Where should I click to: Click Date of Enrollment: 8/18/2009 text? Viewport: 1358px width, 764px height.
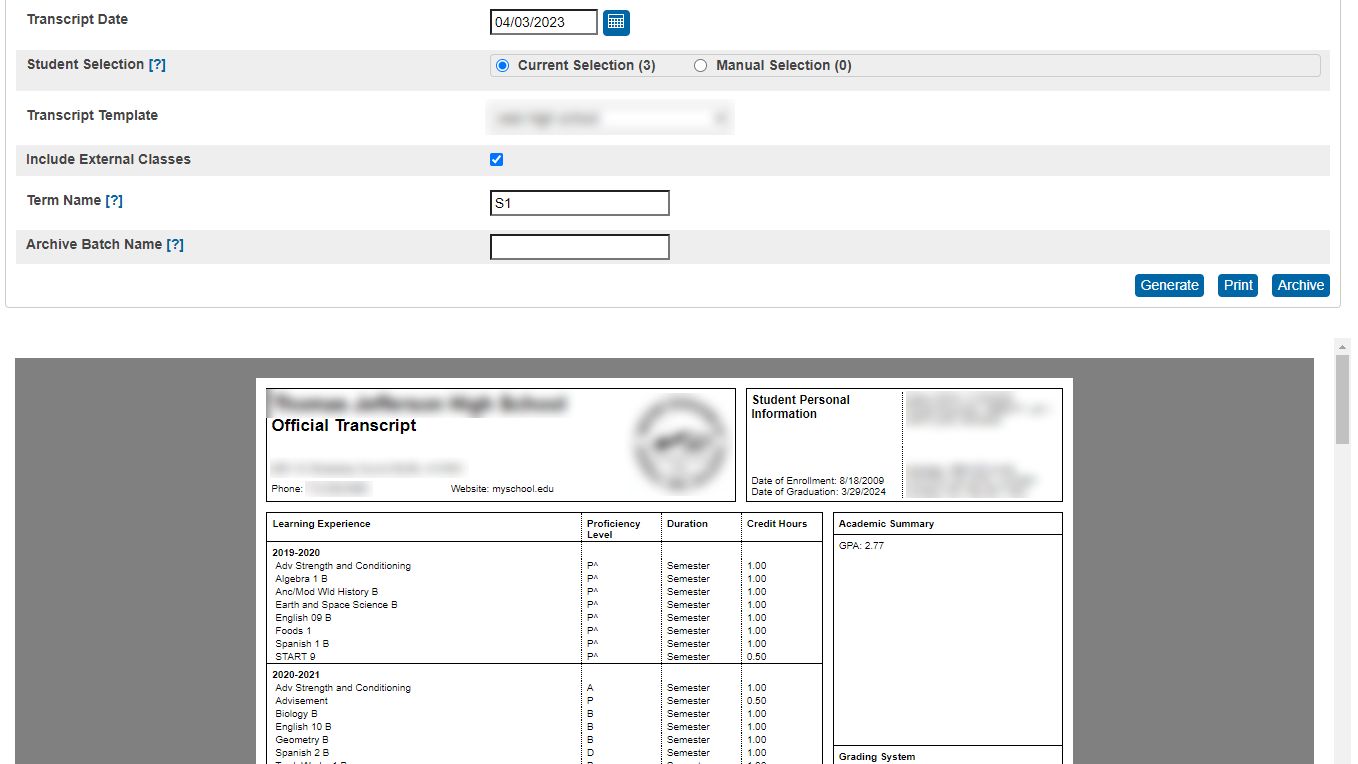point(818,481)
